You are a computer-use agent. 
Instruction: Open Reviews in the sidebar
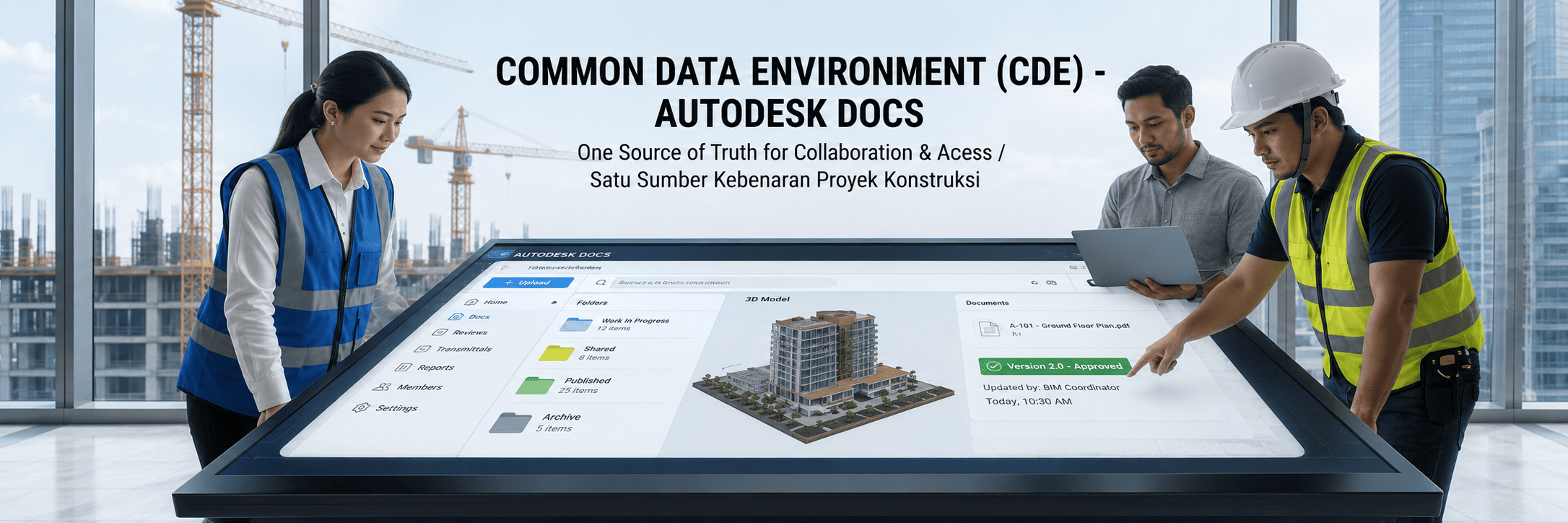click(470, 332)
